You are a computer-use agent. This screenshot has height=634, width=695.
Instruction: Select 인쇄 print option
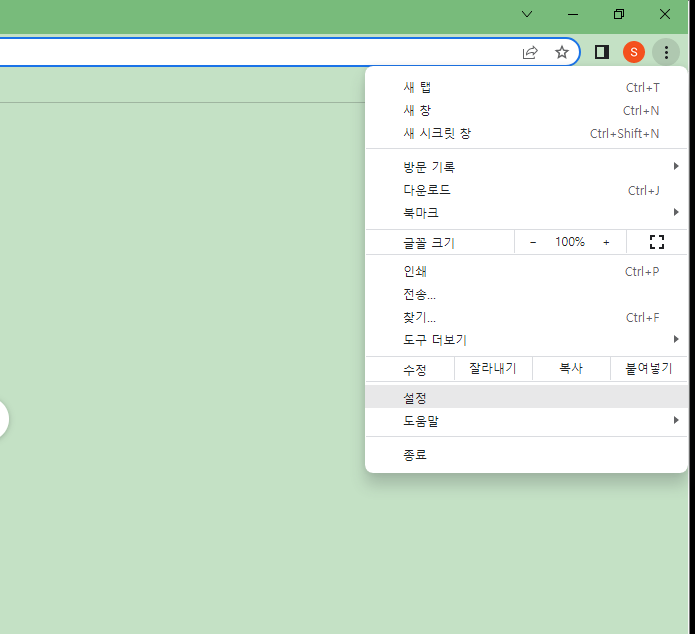click(526, 271)
